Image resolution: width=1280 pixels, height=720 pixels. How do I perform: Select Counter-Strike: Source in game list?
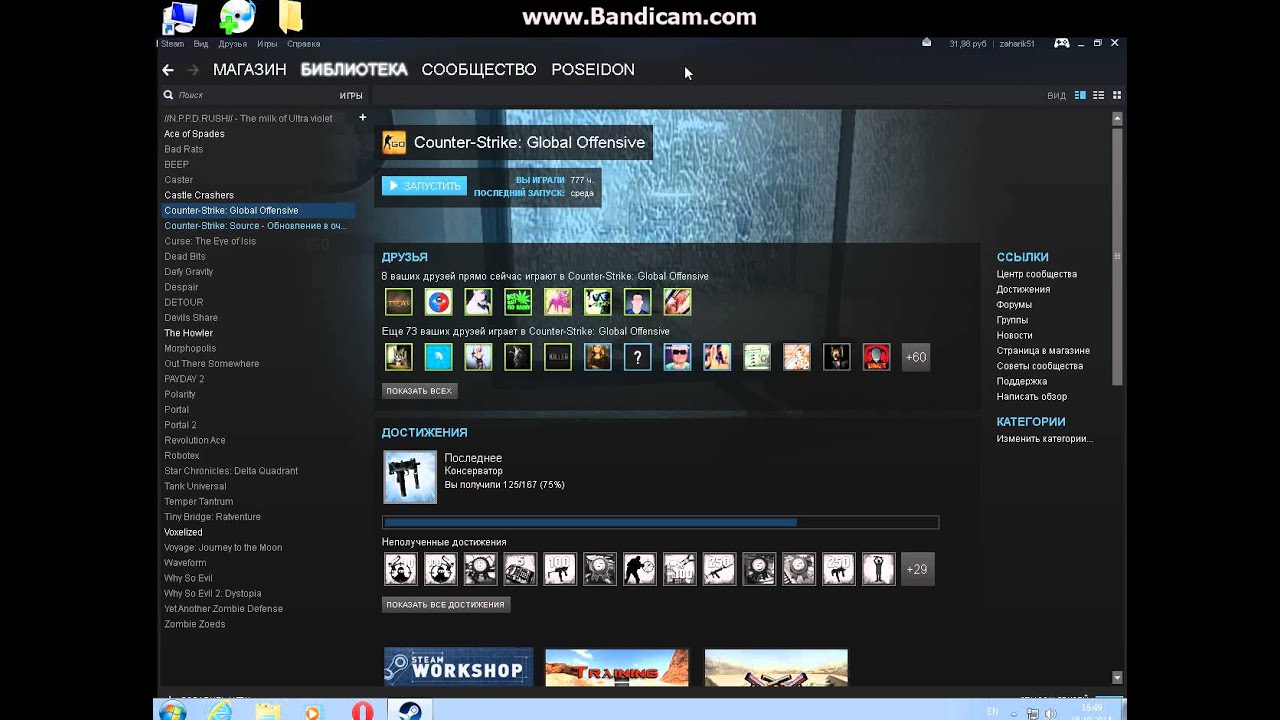tap(255, 226)
